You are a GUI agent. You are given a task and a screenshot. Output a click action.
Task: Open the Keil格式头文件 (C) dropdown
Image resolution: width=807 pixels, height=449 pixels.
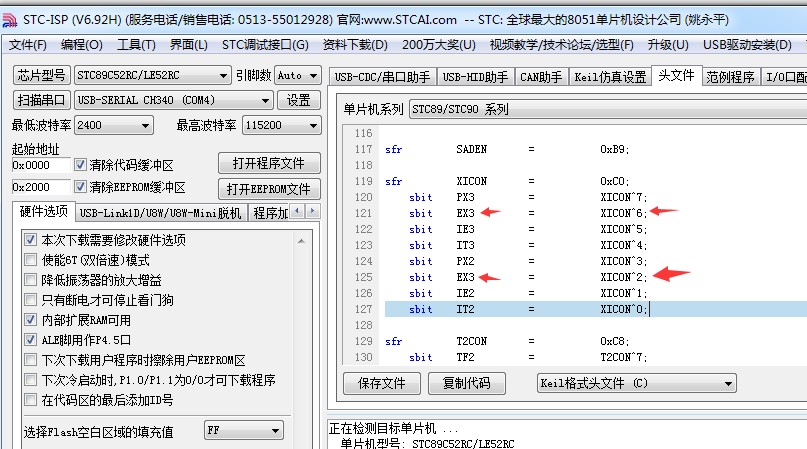(637, 383)
